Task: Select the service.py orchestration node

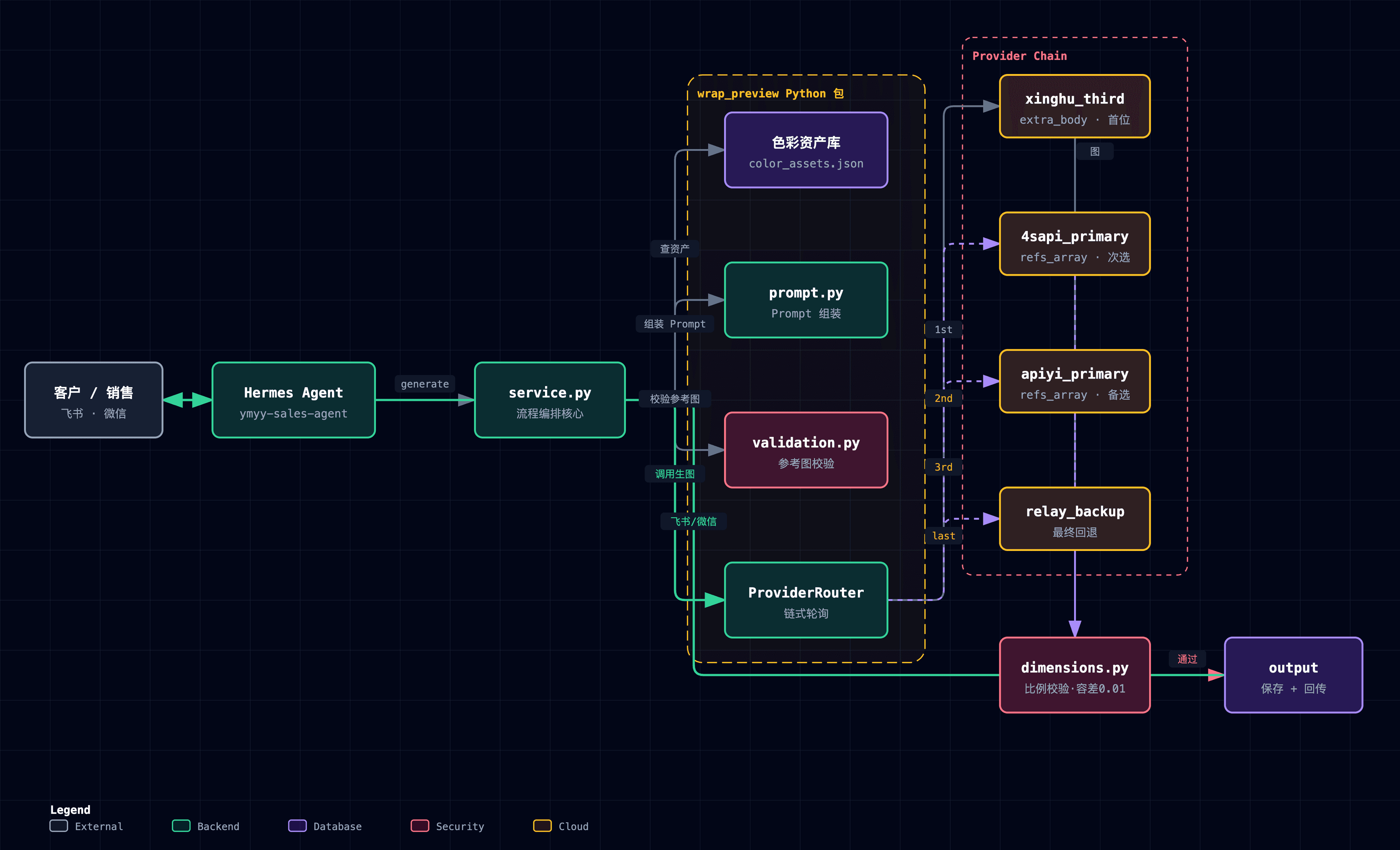Action: click(x=550, y=400)
